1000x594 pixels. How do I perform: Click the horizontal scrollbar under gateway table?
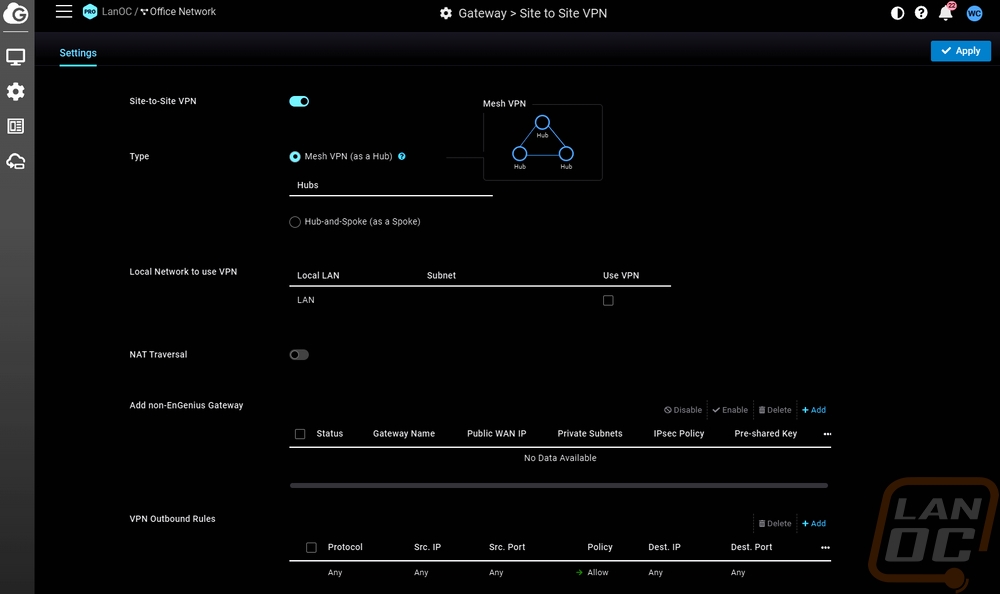559,486
